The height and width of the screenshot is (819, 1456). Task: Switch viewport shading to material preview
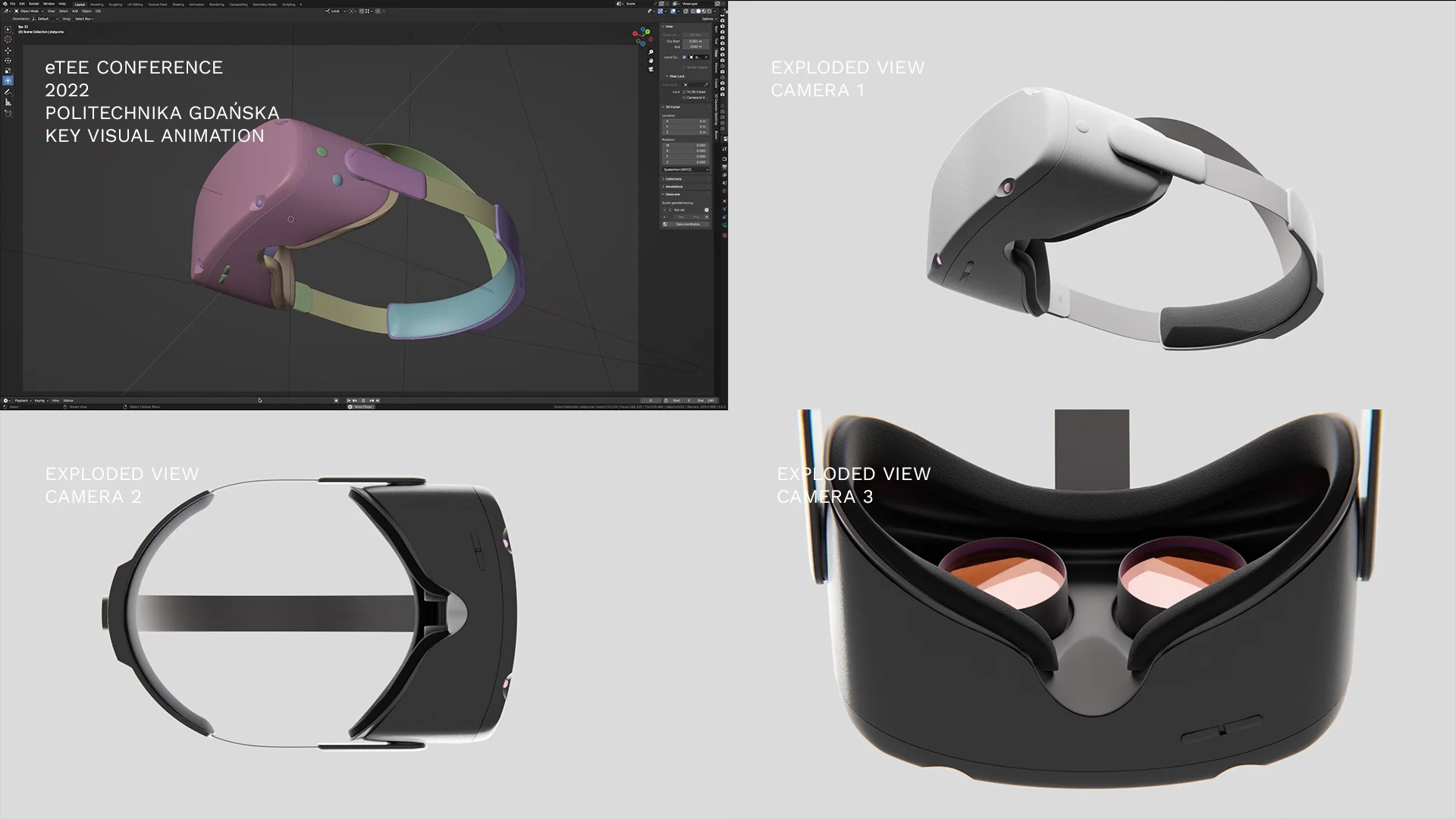(x=704, y=11)
